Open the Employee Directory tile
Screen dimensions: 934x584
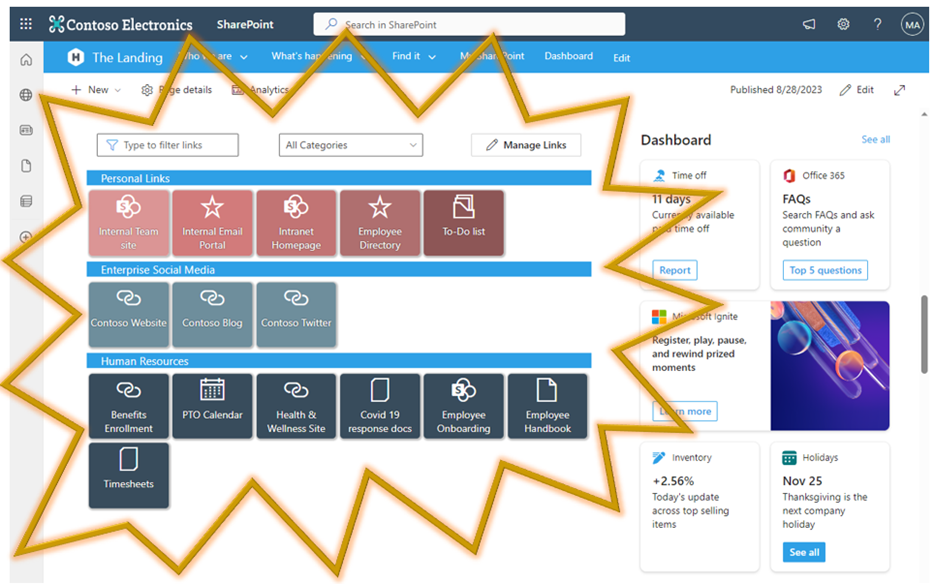pyautogui.click(x=380, y=223)
